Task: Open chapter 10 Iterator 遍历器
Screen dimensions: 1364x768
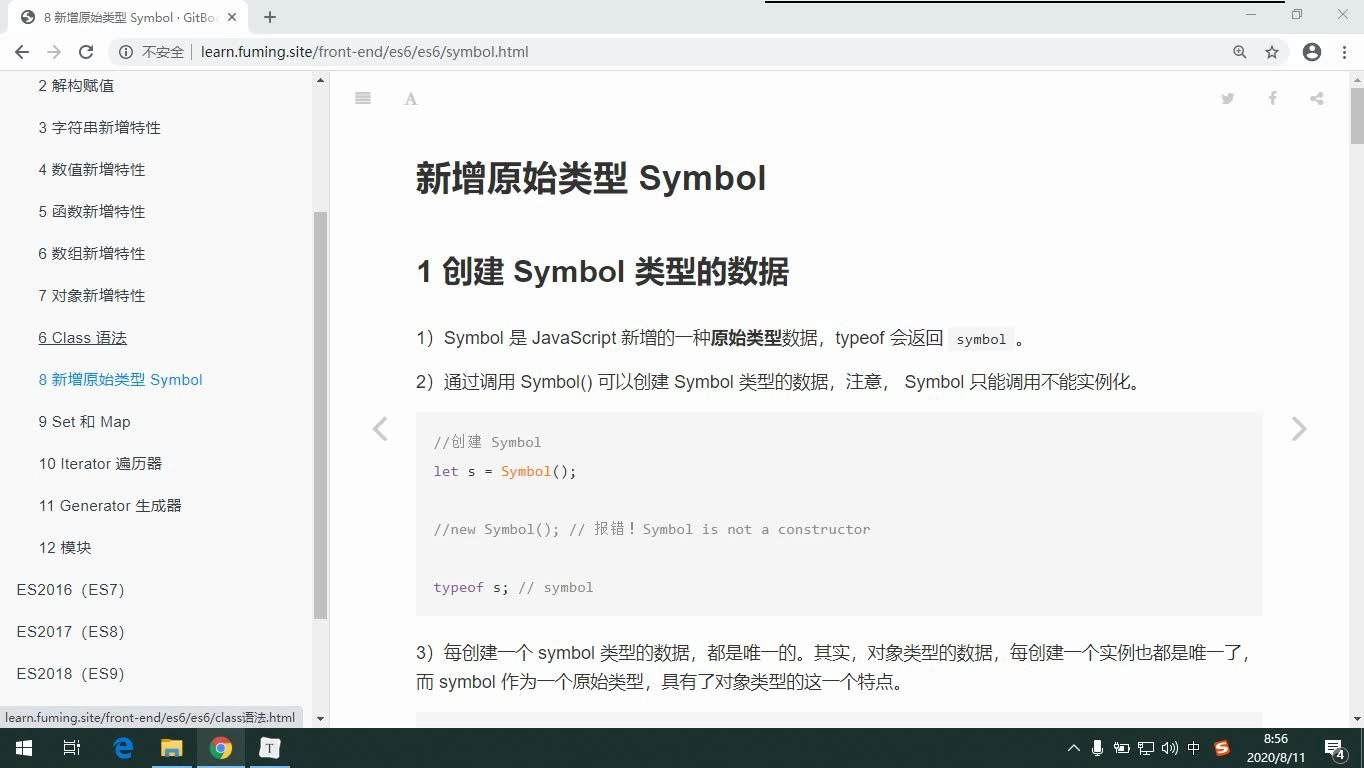Action: (100, 464)
